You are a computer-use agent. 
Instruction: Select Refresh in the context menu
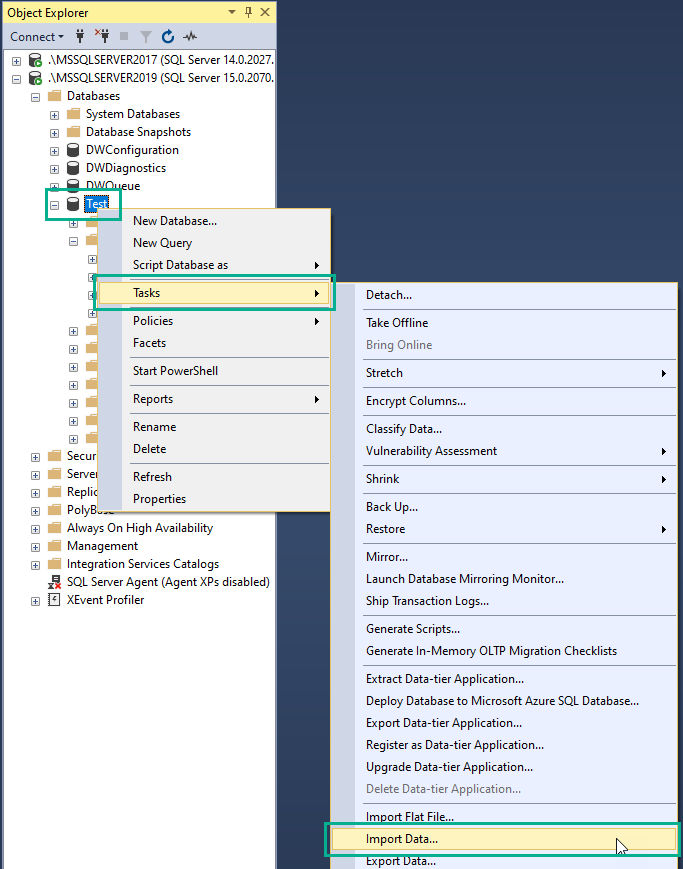(x=213, y=477)
